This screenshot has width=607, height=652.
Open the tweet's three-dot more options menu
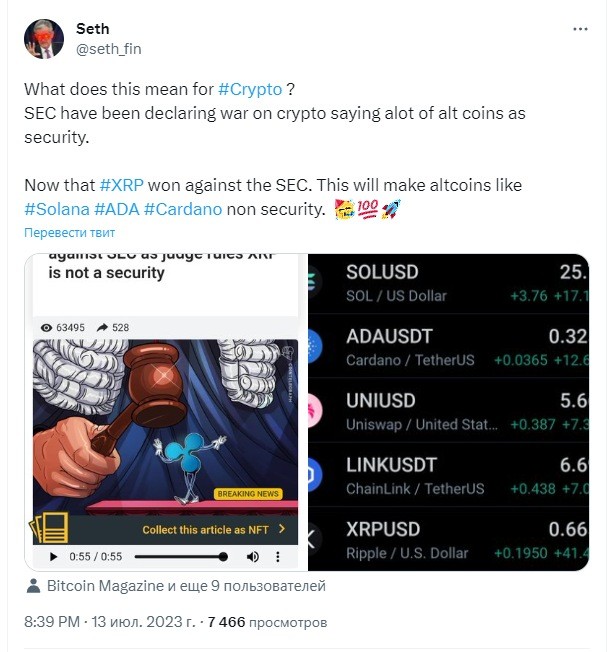(580, 29)
